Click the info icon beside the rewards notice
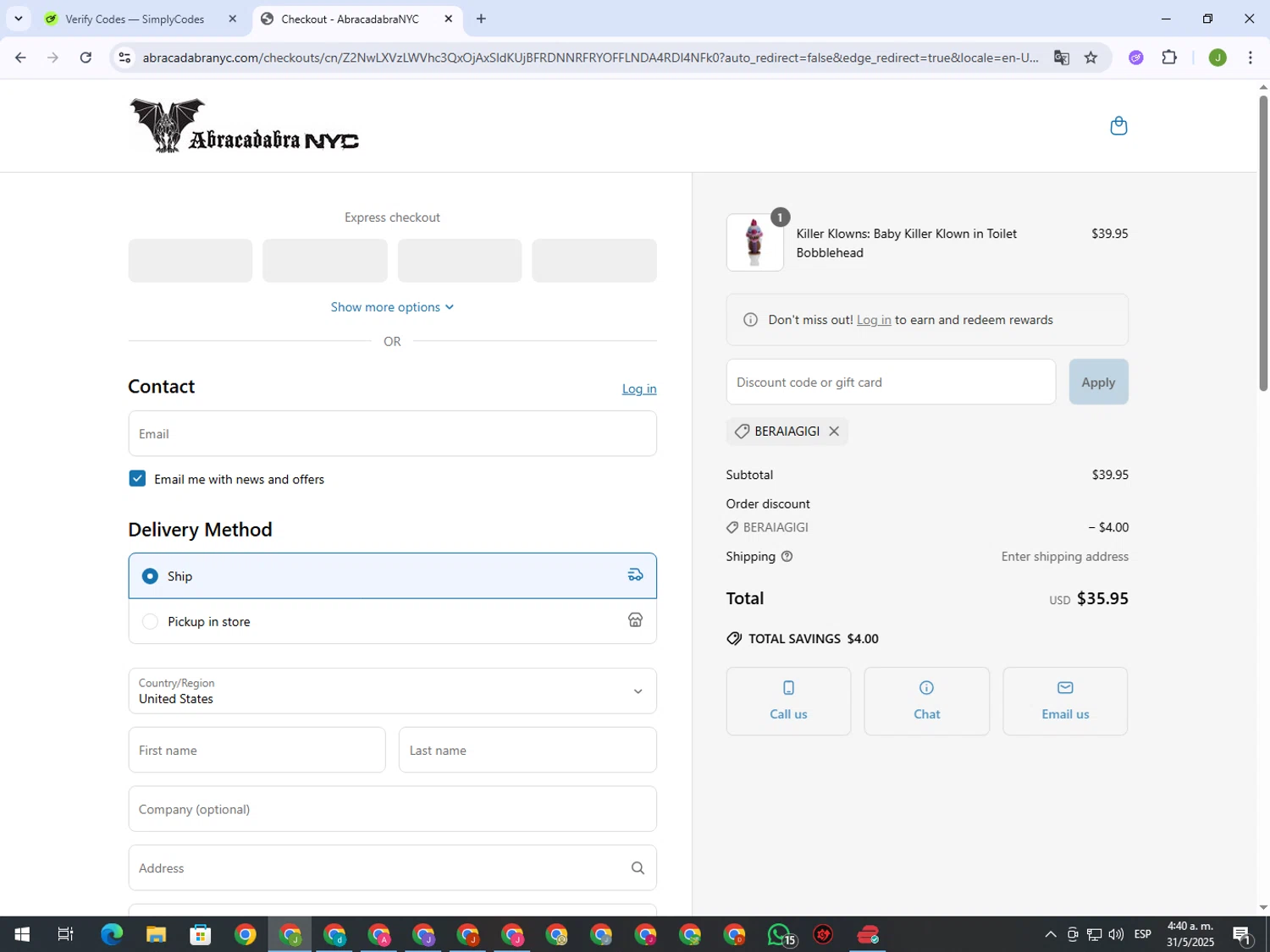 click(x=750, y=320)
